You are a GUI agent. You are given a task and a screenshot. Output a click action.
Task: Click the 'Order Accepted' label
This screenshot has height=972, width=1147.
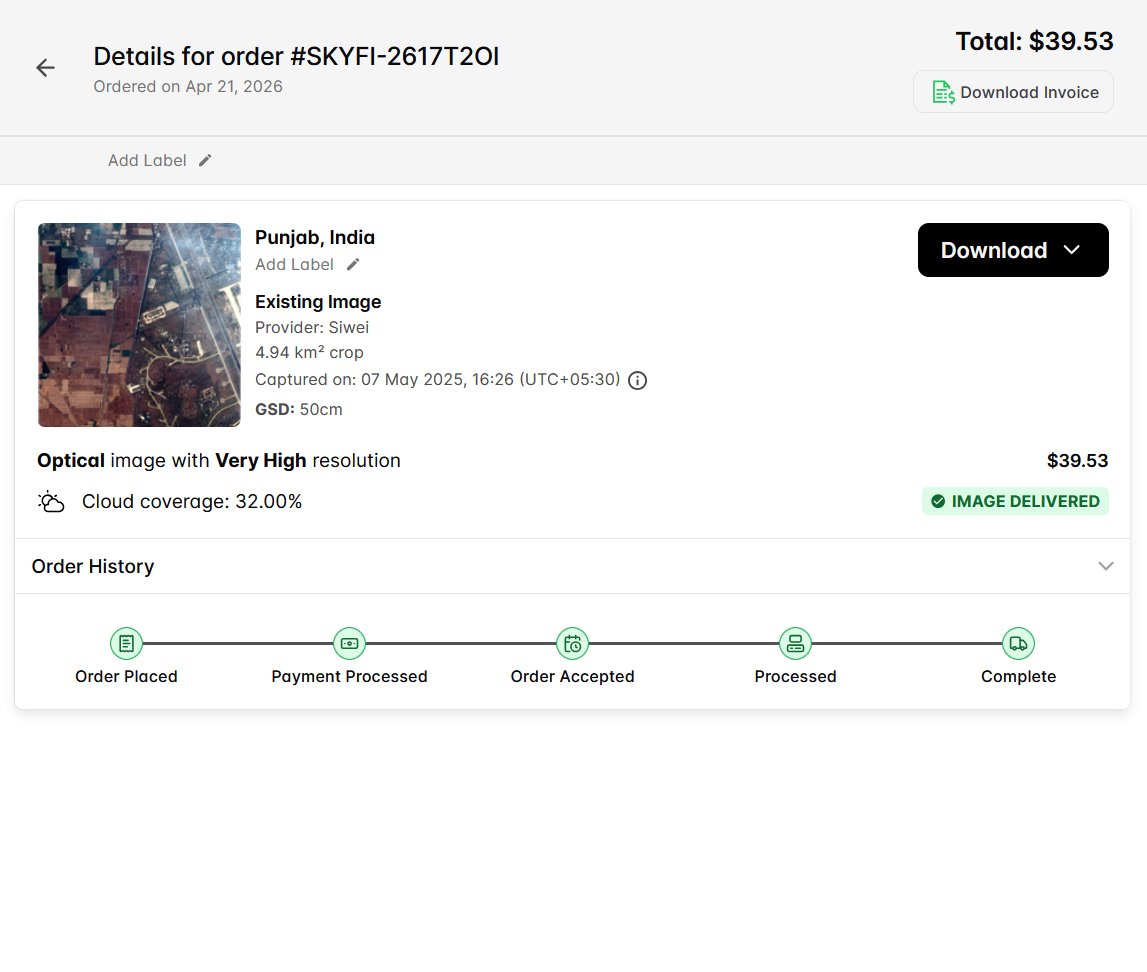tap(573, 677)
